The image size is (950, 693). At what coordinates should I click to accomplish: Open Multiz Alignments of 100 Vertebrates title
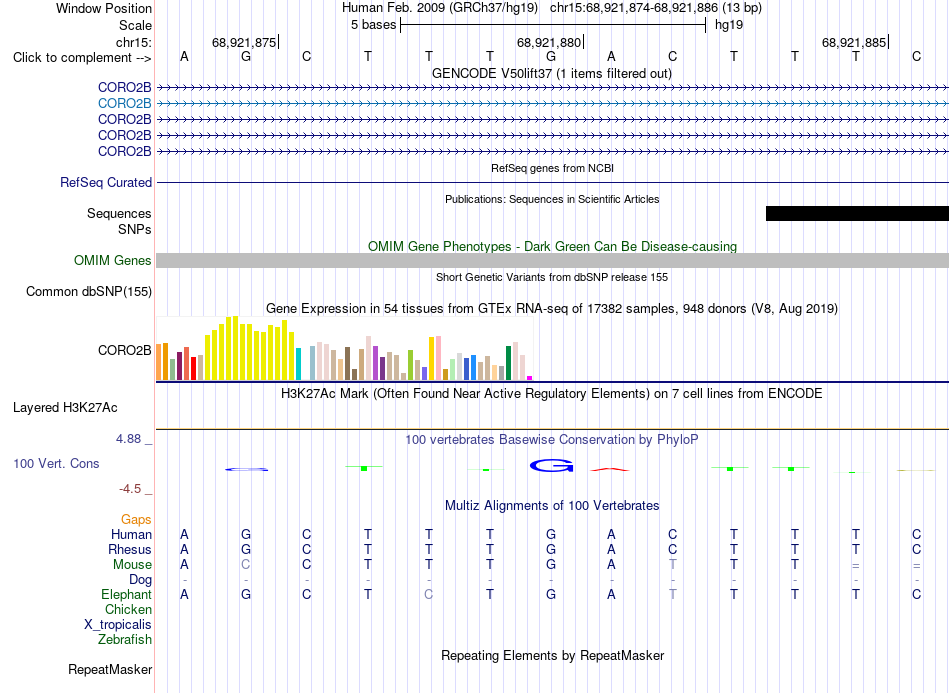[552, 506]
